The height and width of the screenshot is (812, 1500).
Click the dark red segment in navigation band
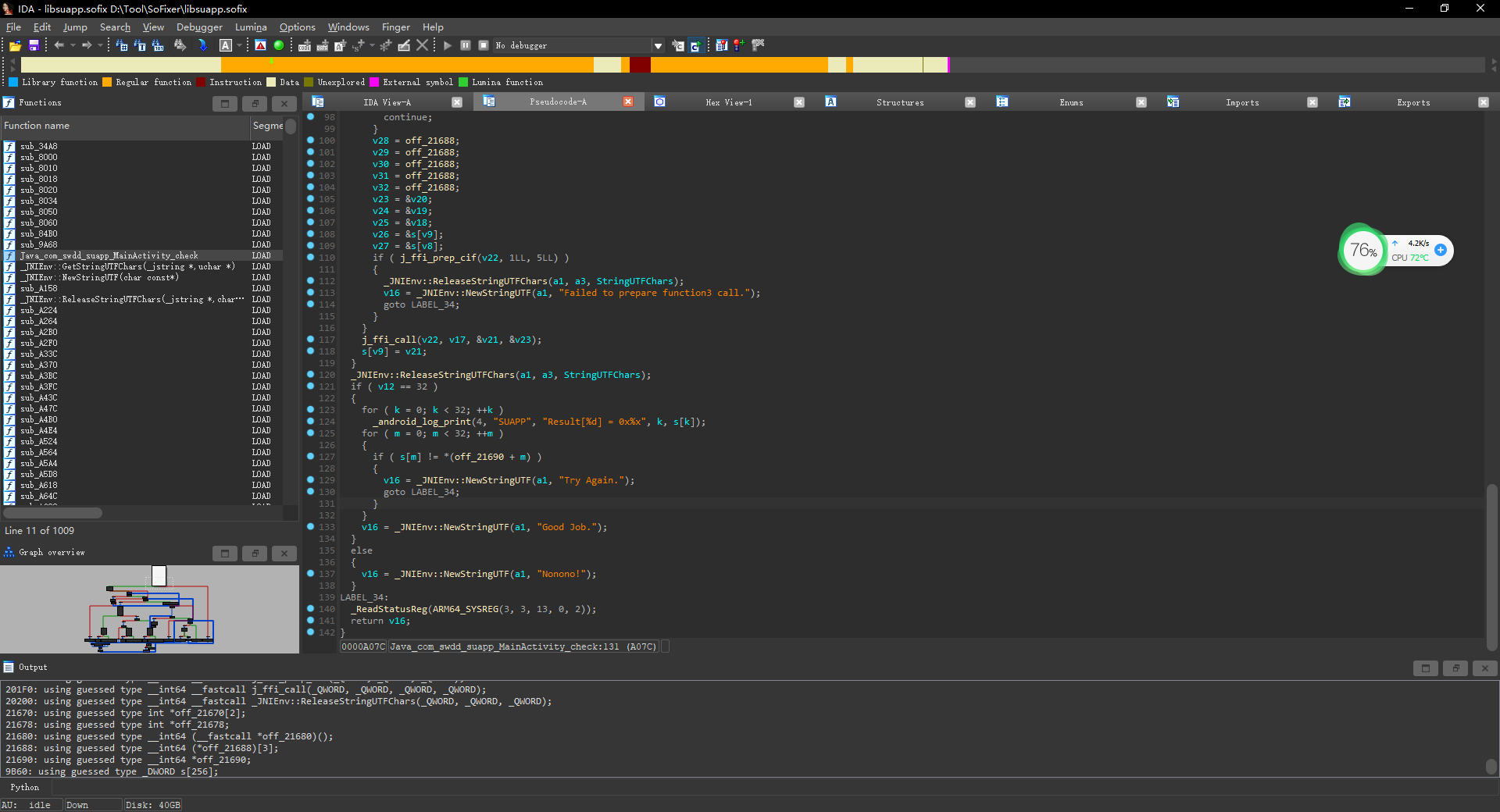[x=640, y=65]
